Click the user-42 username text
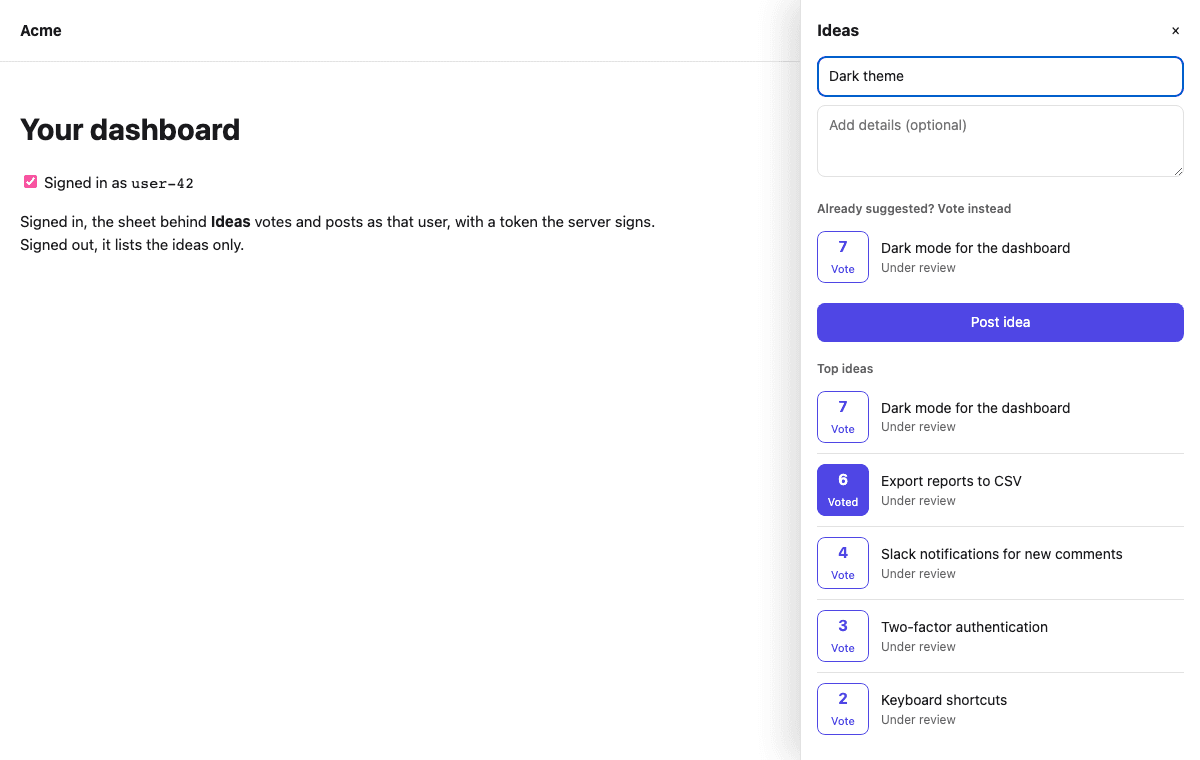Screen dimensions: 1200x760 click(163, 183)
